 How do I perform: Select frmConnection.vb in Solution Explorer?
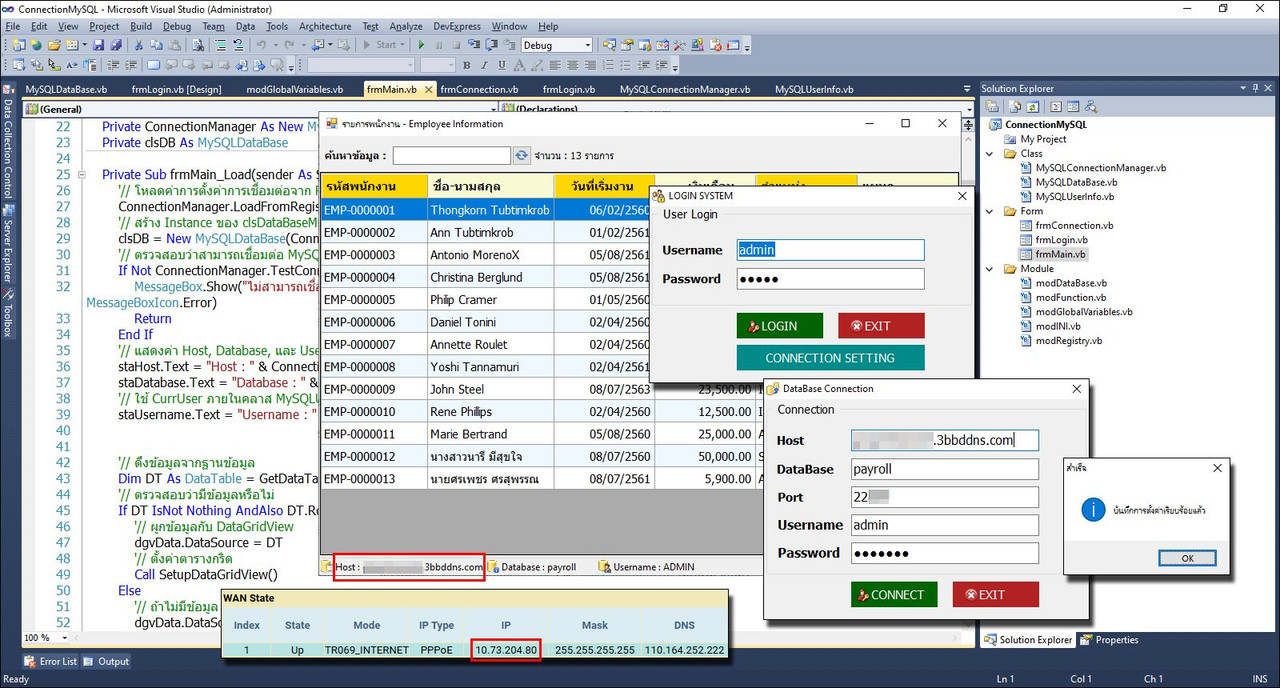pyautogui.click(x=1067, y=225)
